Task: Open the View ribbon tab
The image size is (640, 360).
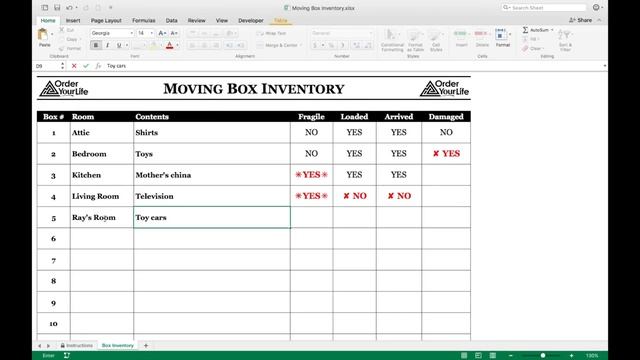Action: tap(222, 20)
